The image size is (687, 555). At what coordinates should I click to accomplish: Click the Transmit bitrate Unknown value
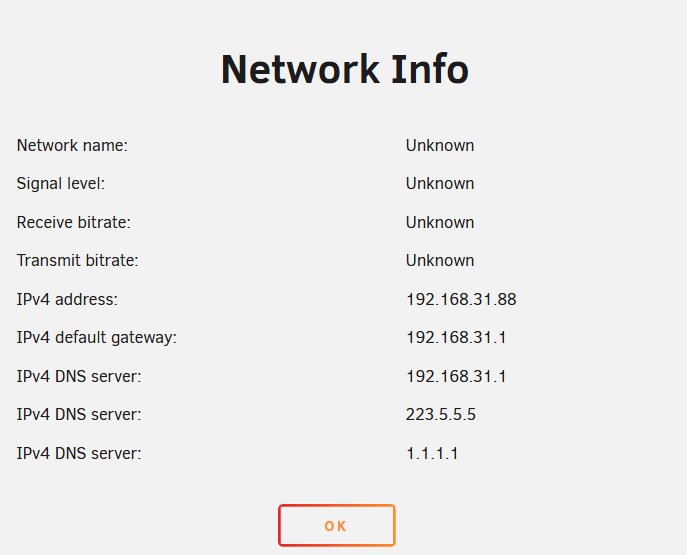(x=440, y=260)
